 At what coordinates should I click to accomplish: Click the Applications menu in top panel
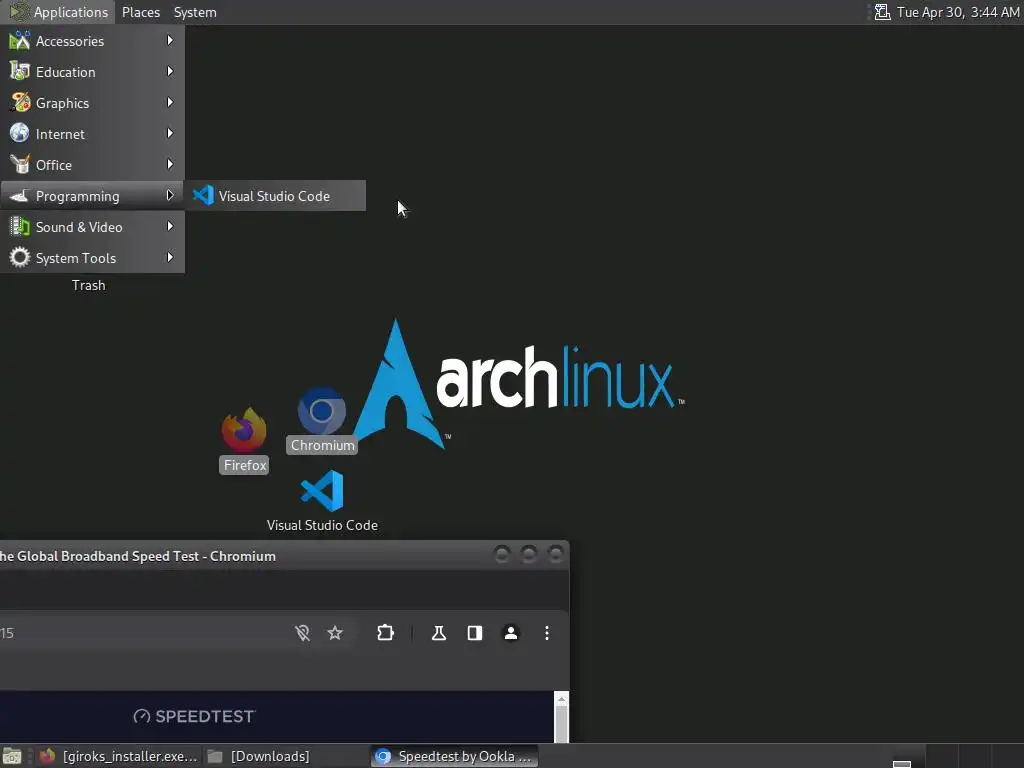point(59,12)
